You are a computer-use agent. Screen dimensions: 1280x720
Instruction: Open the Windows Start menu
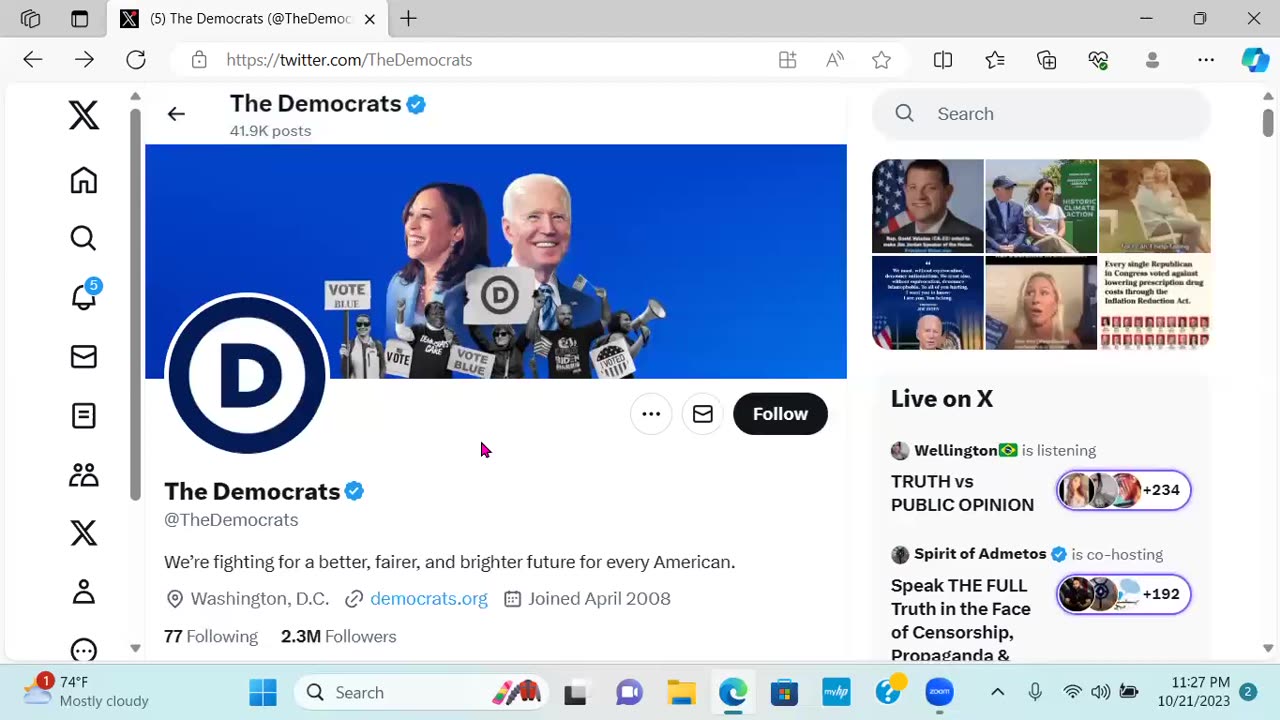[263, 692]
